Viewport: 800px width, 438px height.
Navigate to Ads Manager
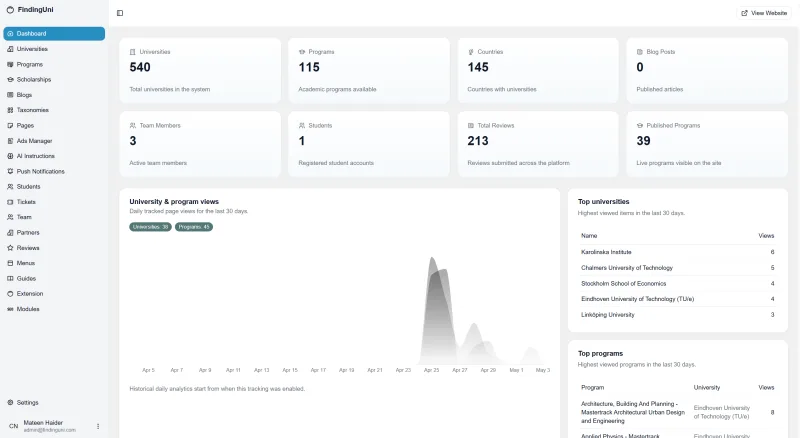pyautogui.click(x=54, y=141)
